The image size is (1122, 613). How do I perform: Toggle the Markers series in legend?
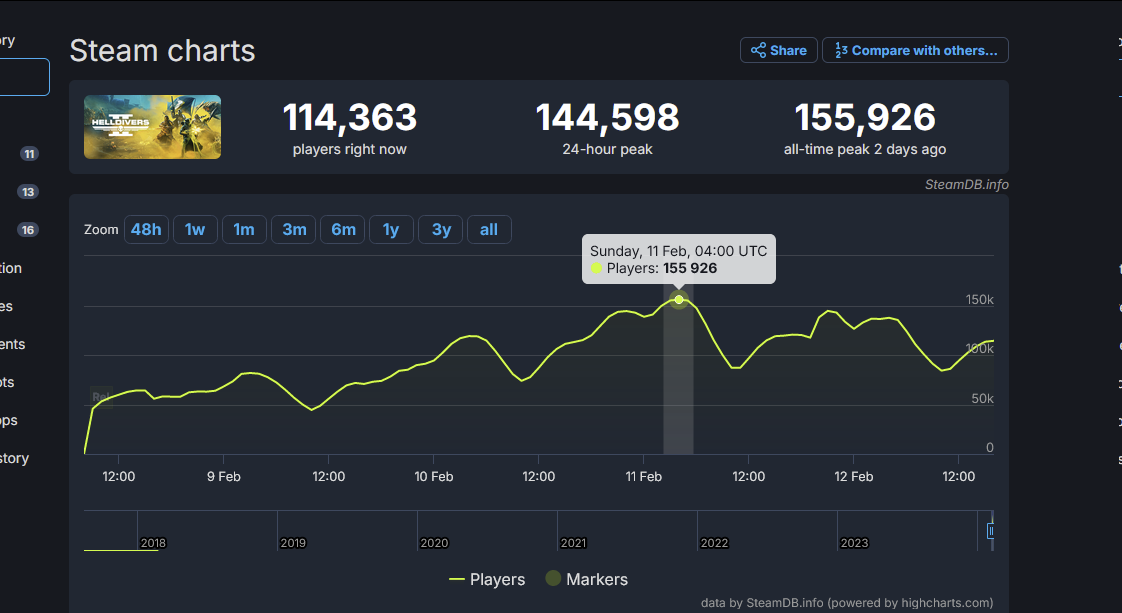[x=586, y=579]
